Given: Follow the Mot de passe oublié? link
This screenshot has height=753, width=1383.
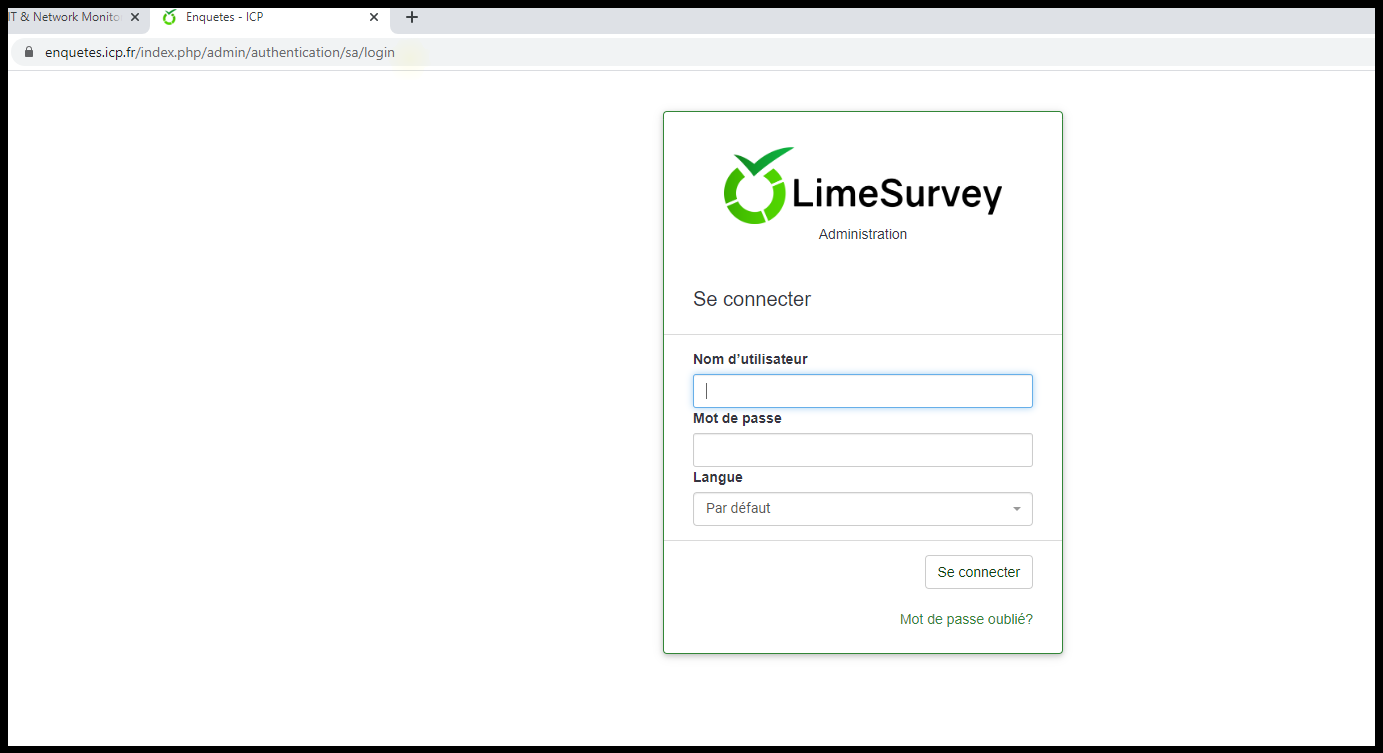Looking at the screenshot, I should (x=966, y=619).
